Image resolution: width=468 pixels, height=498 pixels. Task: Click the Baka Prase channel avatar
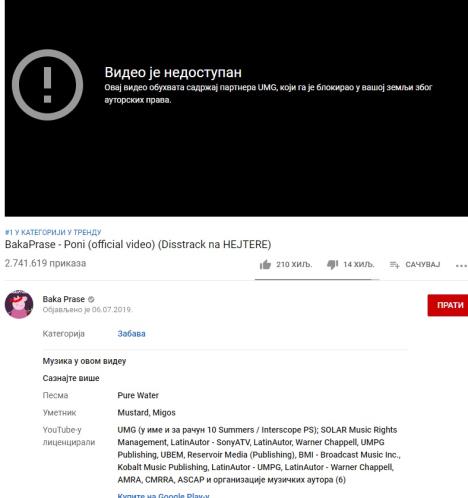pyautogui.click(x=19, y=304)
